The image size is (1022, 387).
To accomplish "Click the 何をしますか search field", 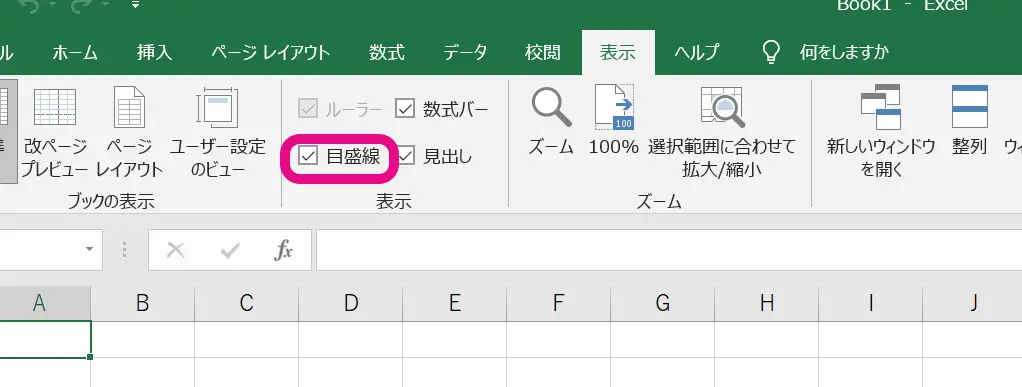I will pyautogui.click(x=844, y=52).
